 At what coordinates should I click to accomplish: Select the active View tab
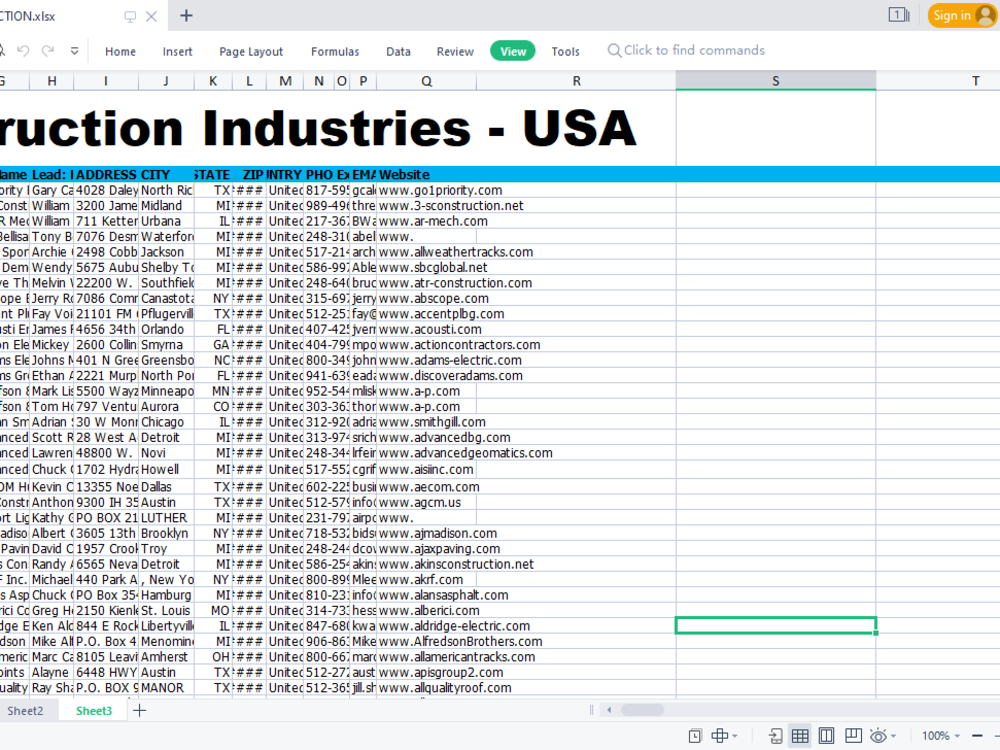click(513, 52)
